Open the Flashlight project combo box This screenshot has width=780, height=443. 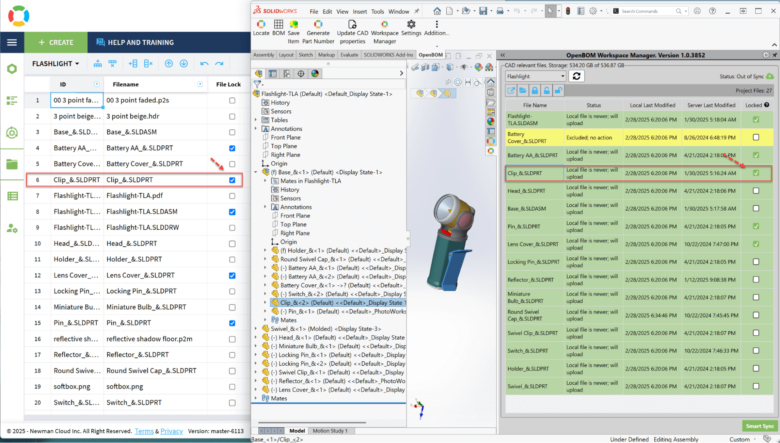coord(536,76)
